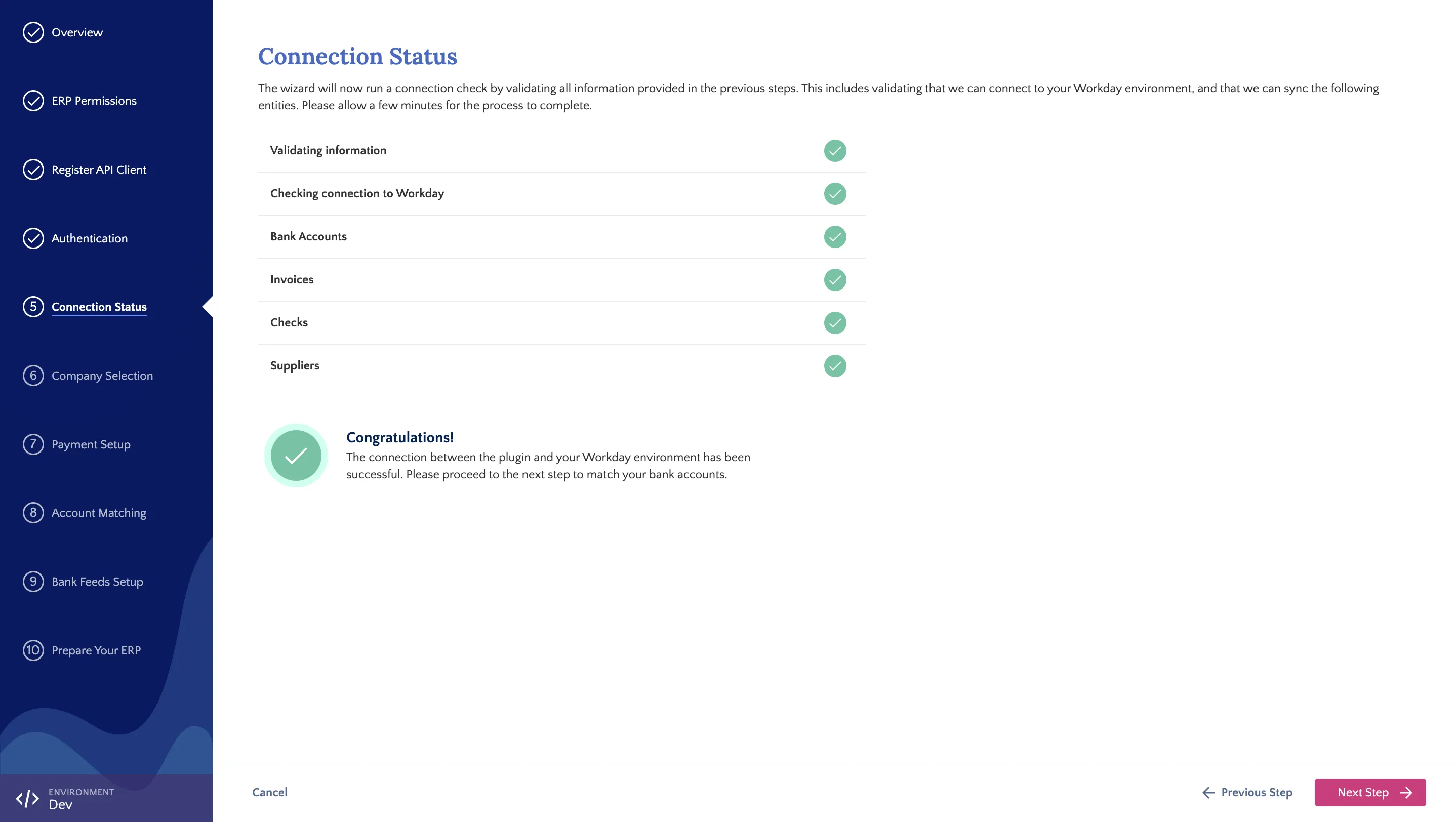Click the step 9 circle icon

click(33, 582)
